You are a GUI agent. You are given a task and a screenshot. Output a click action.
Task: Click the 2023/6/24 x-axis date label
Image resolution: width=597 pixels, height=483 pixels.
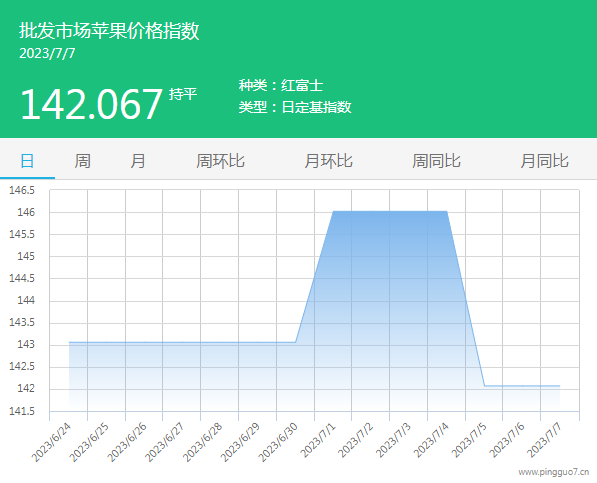51,442
